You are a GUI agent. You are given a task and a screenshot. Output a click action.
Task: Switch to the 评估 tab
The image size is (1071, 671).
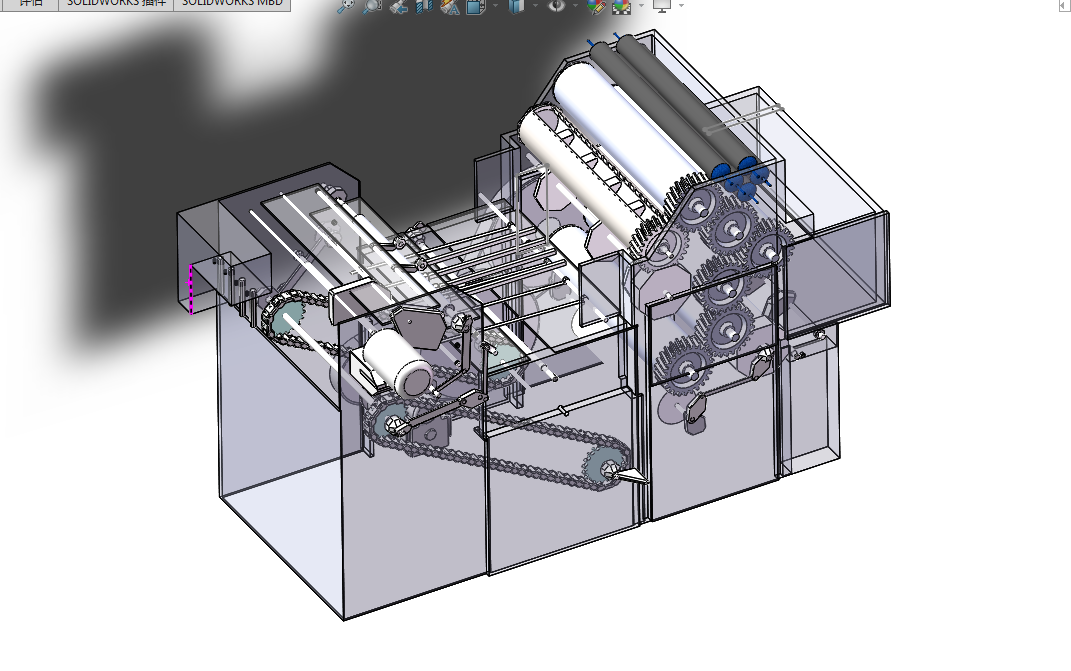point(30,3)
